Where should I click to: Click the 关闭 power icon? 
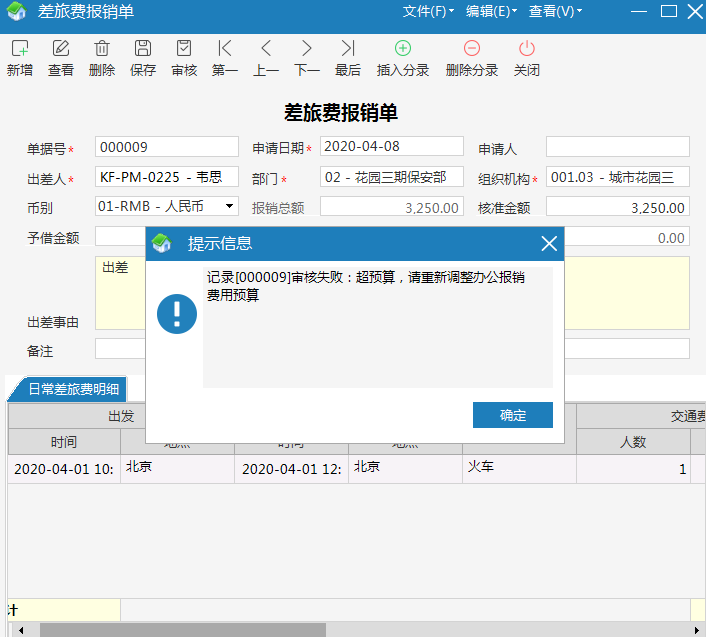click(x=527, y=49)
